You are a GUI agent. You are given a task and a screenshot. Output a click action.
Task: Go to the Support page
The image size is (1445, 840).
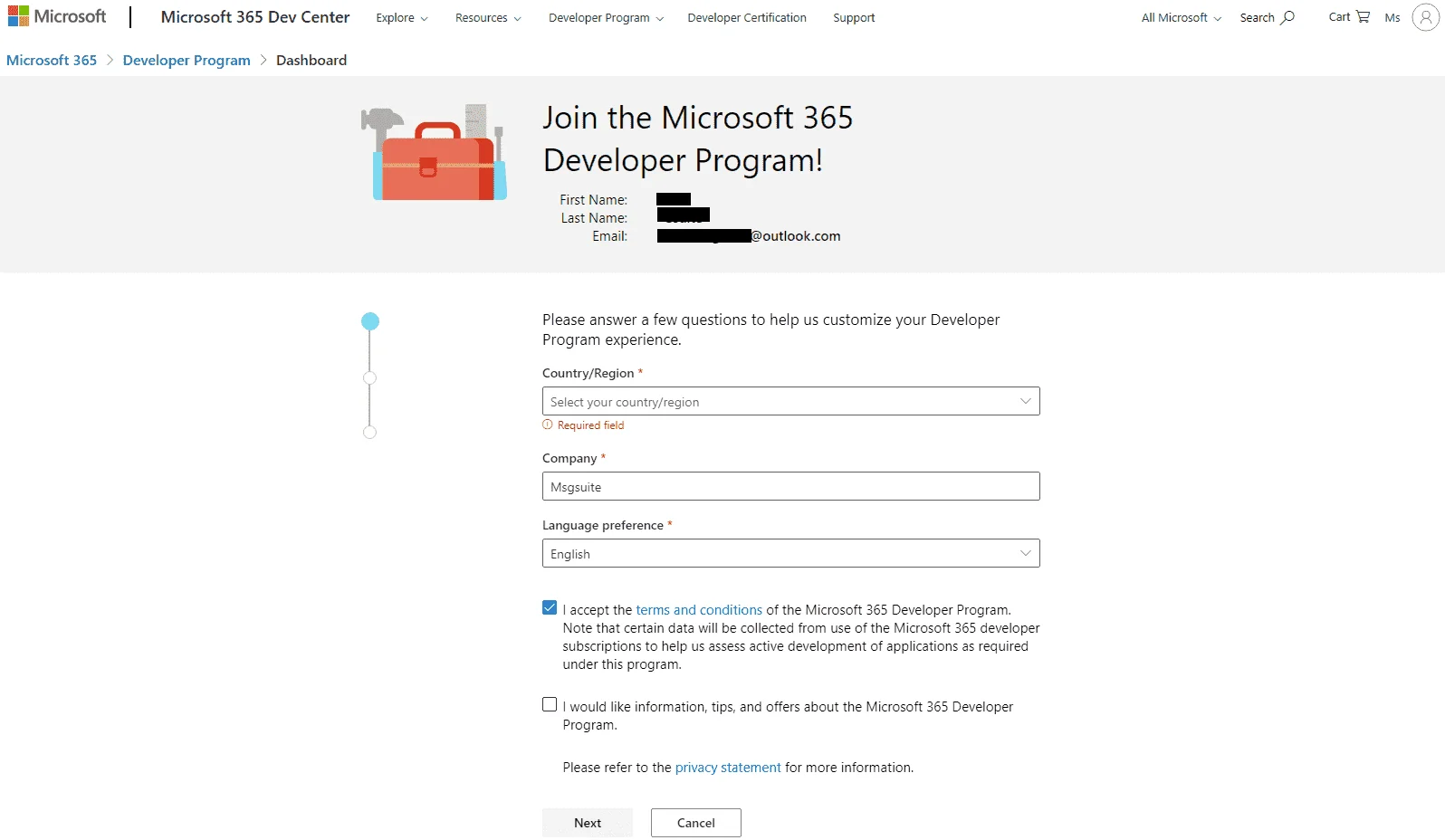pos(854,17)
